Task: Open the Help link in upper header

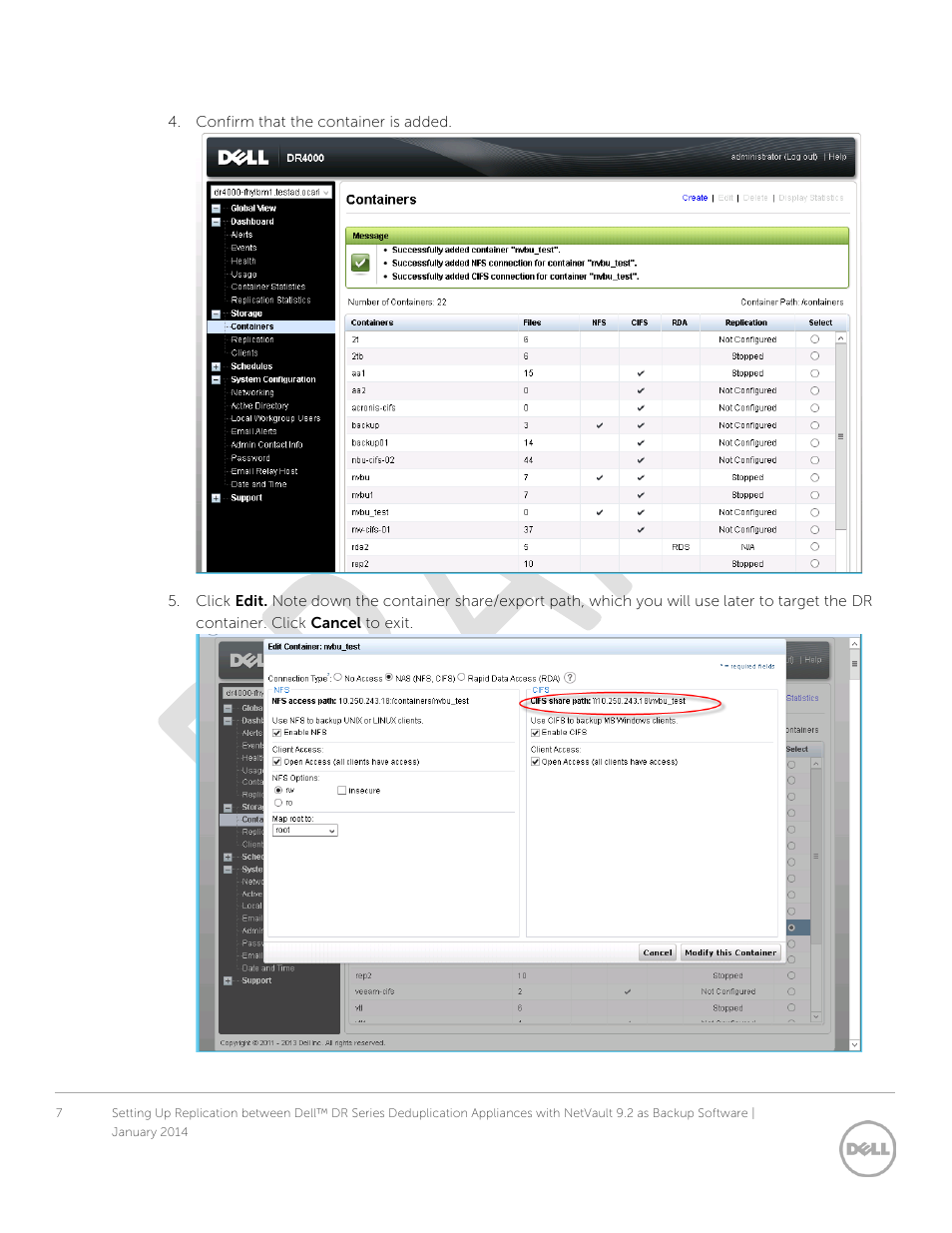Action: (837, 157)
